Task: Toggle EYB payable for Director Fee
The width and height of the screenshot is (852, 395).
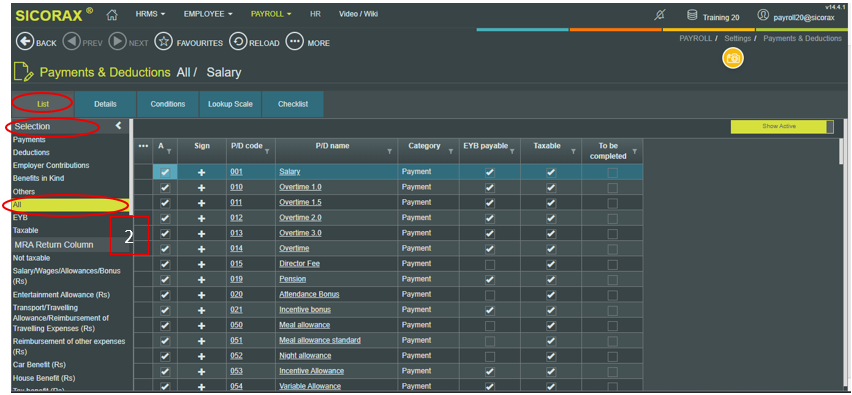Action: point(490,264)
